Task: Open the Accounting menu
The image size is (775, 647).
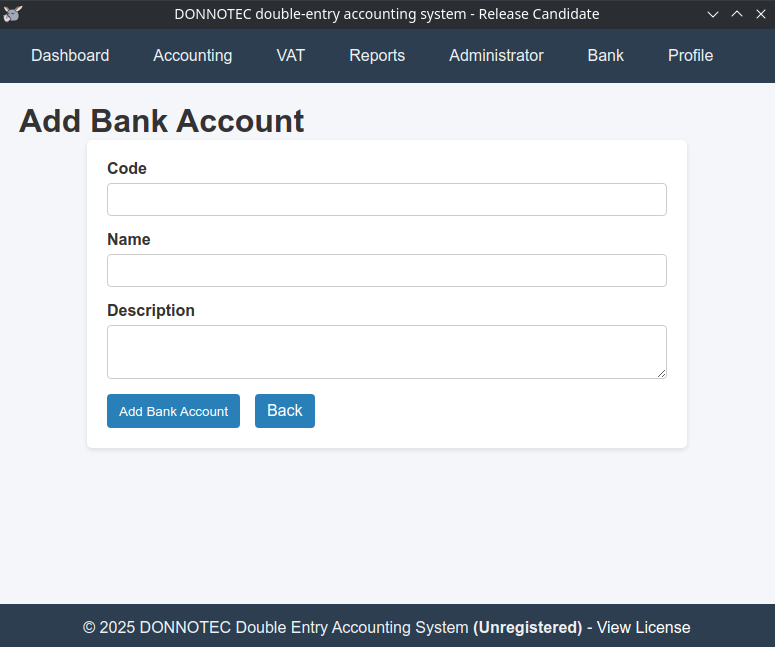Action: tap(193, 55)
